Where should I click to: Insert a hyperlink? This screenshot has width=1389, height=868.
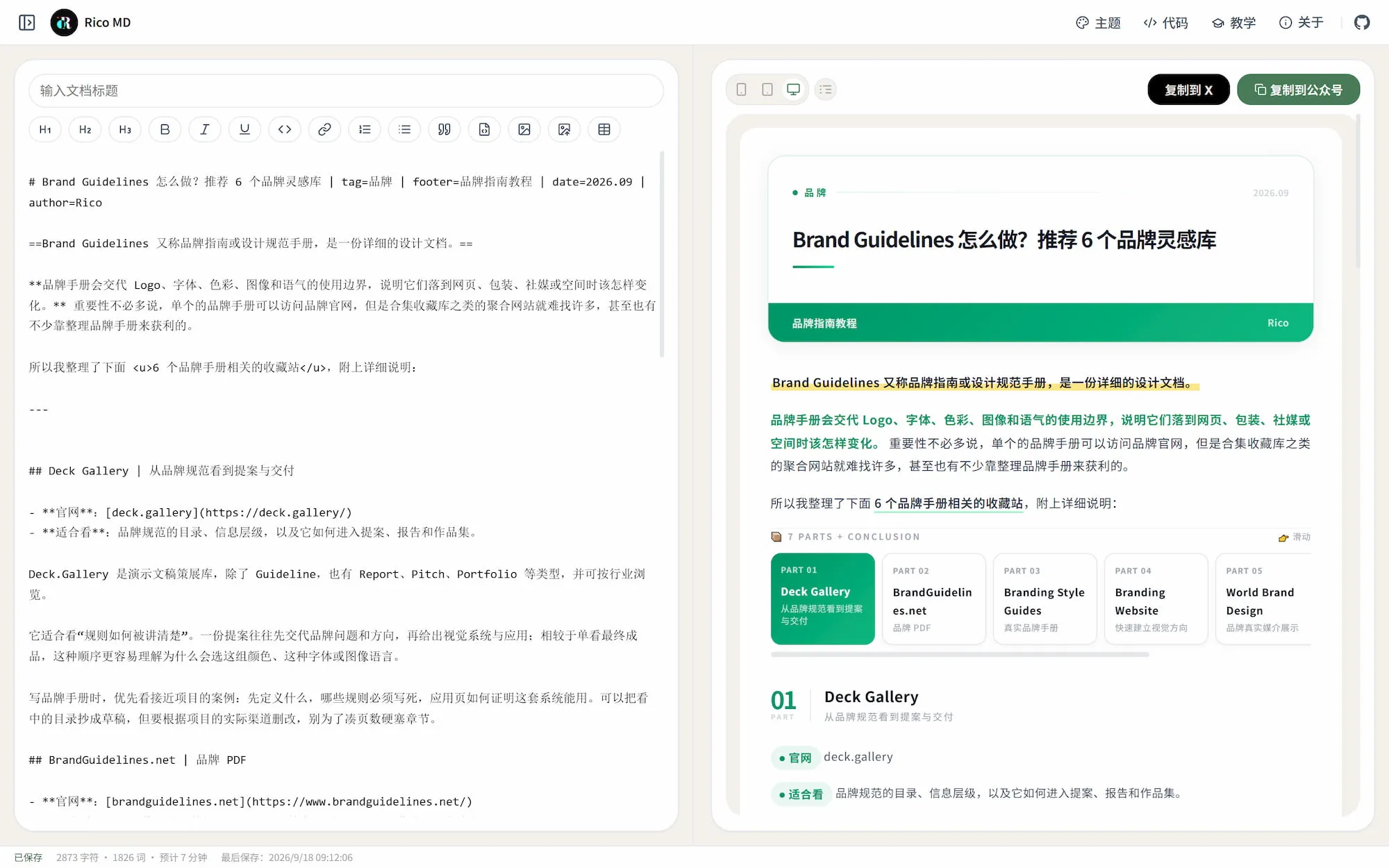pyautogui.click(x=324, y=130)
